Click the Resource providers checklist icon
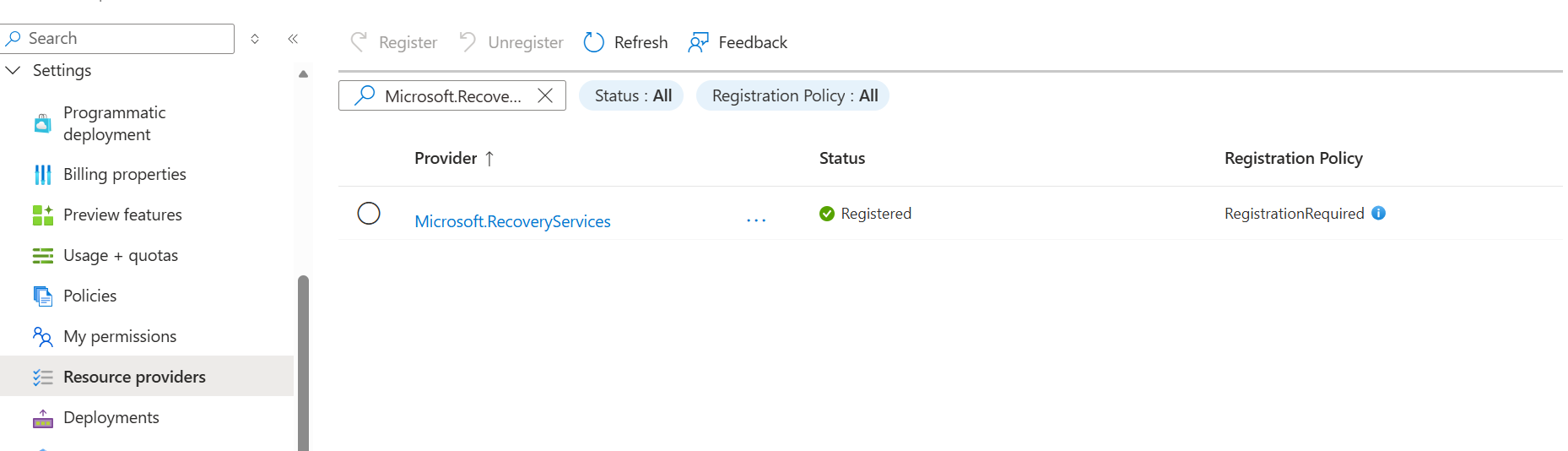 tap(42, 377)
